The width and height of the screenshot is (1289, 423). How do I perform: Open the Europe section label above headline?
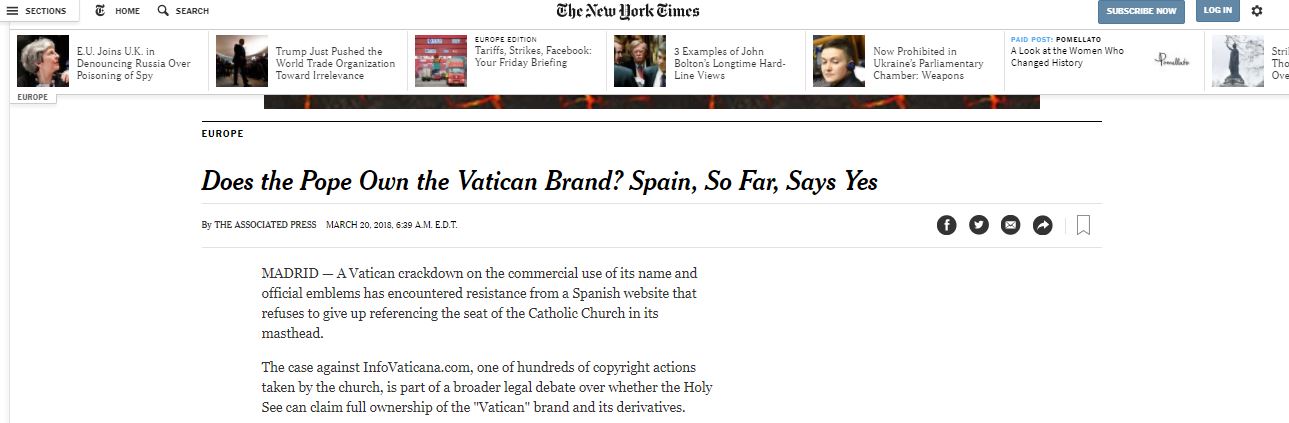(x=222, y=133)
